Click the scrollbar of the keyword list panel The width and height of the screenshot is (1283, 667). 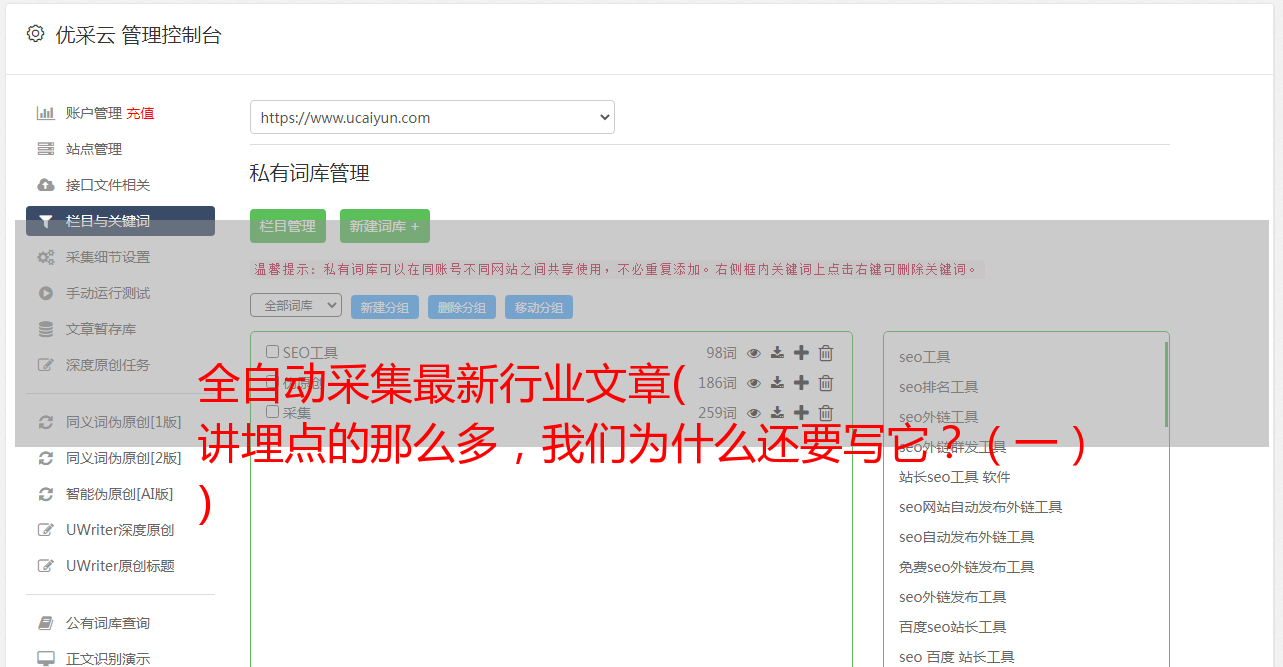coord(1166,384)
